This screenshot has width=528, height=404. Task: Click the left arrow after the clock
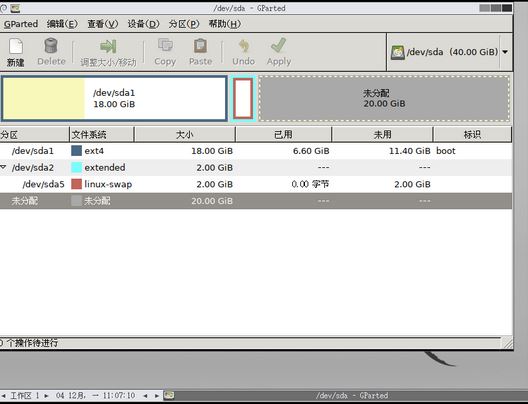(x=145, y=396)
